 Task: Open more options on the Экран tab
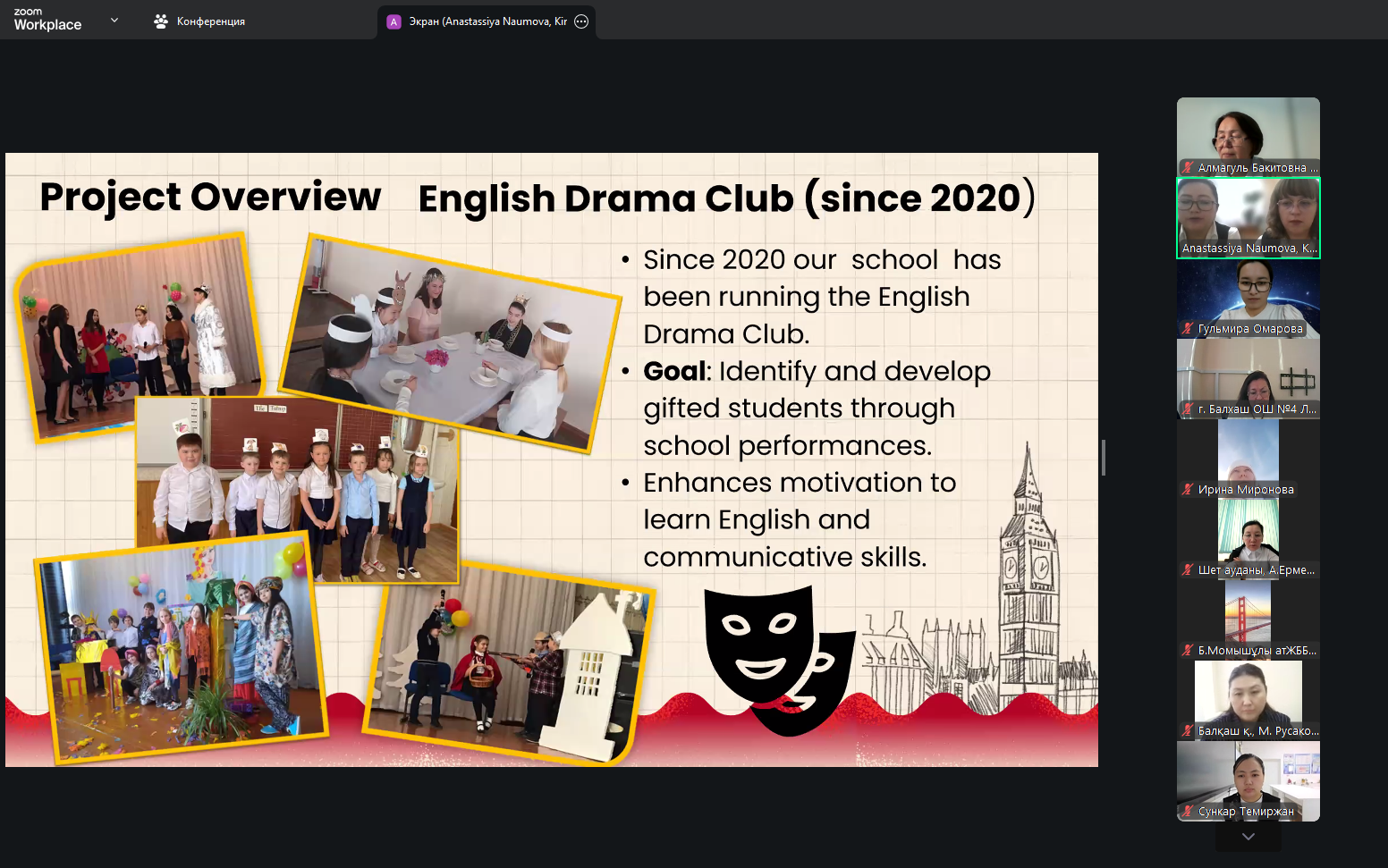pyautogui.click(x=581, y=21)
